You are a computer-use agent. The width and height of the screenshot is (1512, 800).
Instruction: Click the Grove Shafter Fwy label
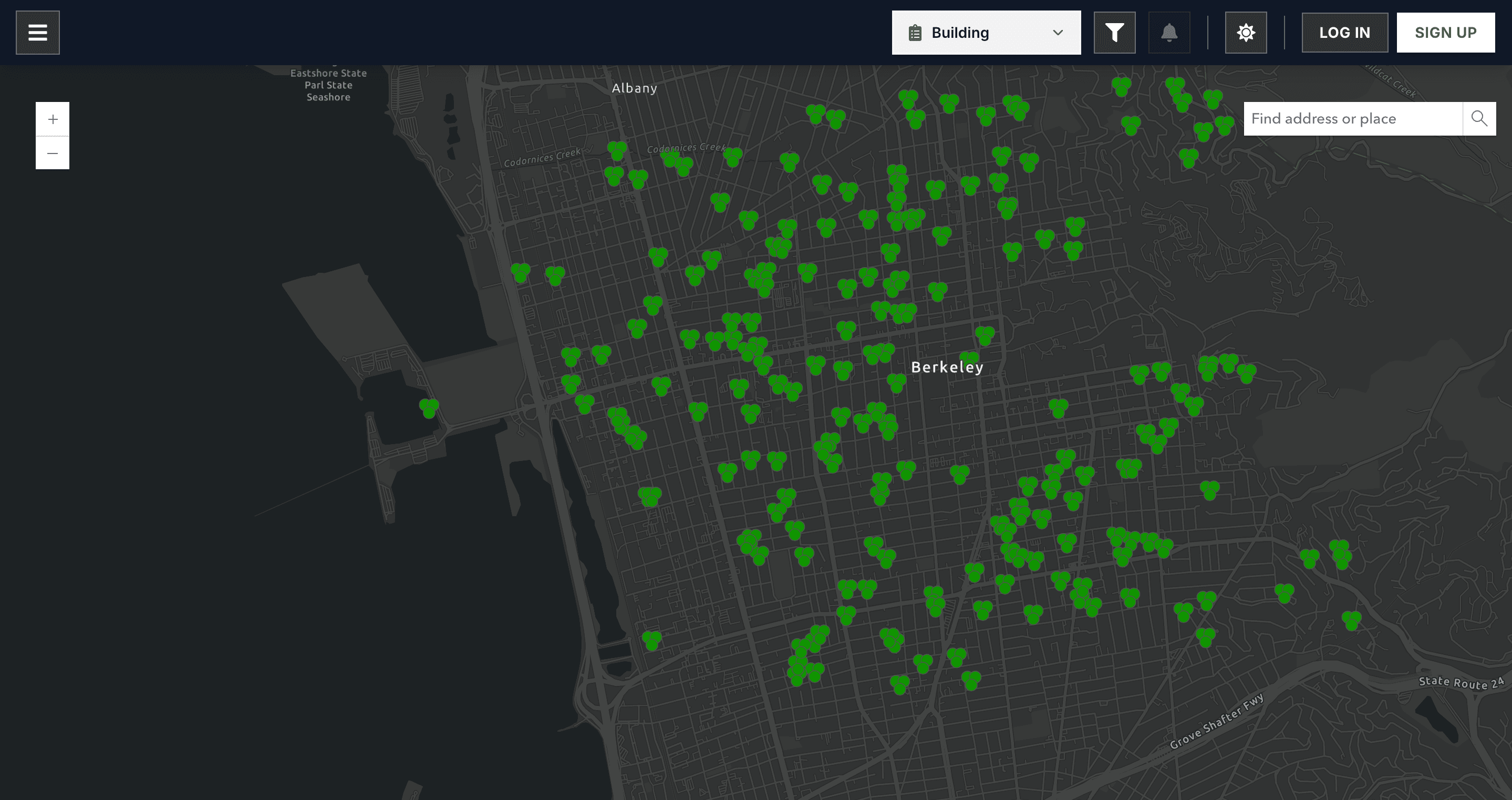click(x=1216, y=721)
